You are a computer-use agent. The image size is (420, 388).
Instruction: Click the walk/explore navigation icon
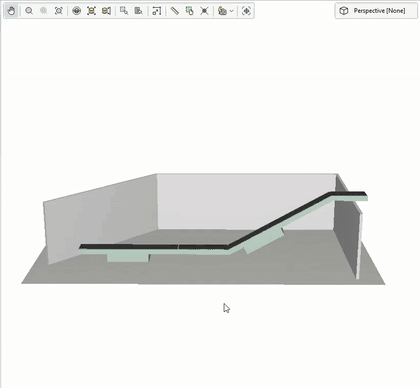tap(246, 11)
